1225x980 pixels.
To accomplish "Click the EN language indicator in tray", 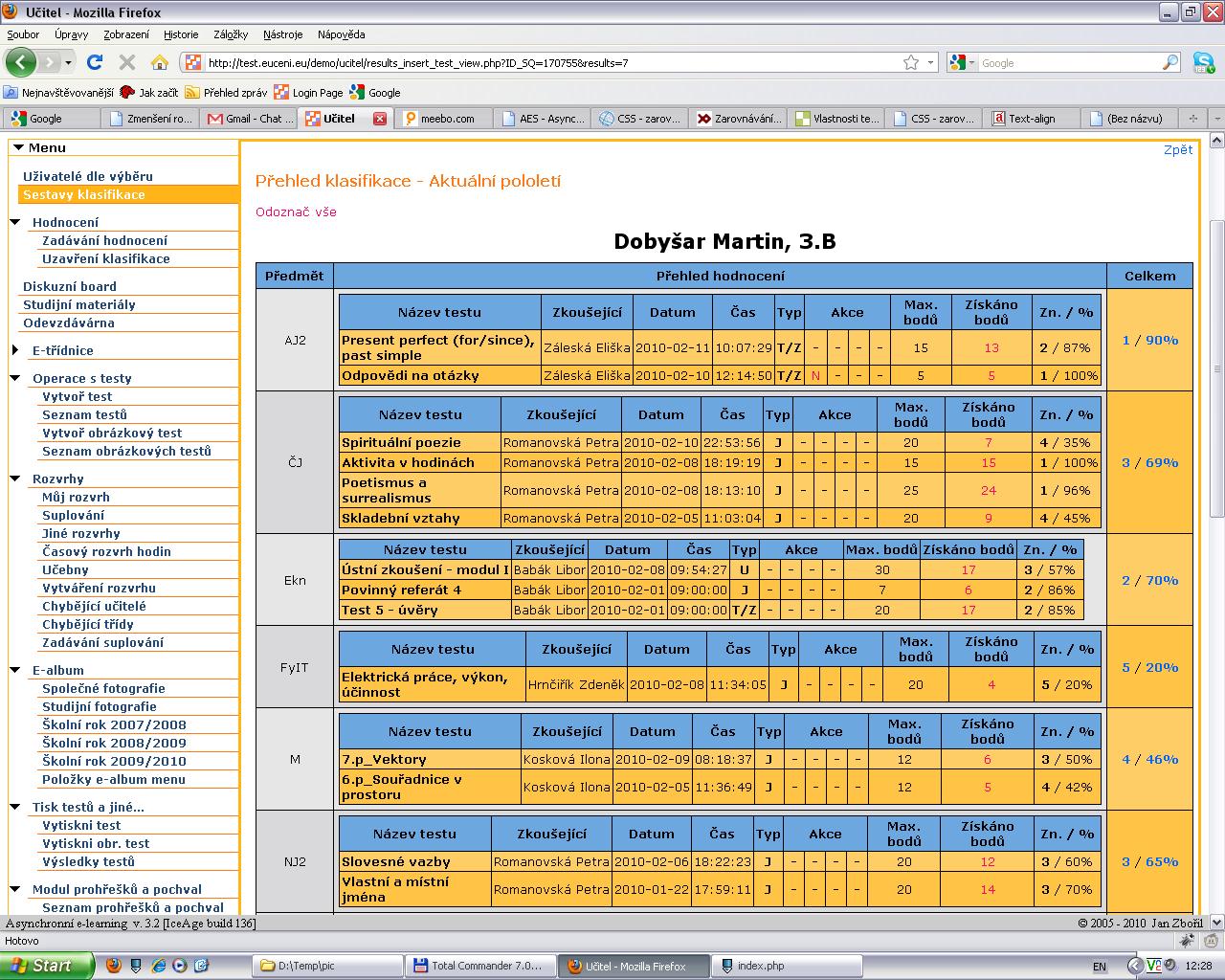I will [x=1100, y=967].
